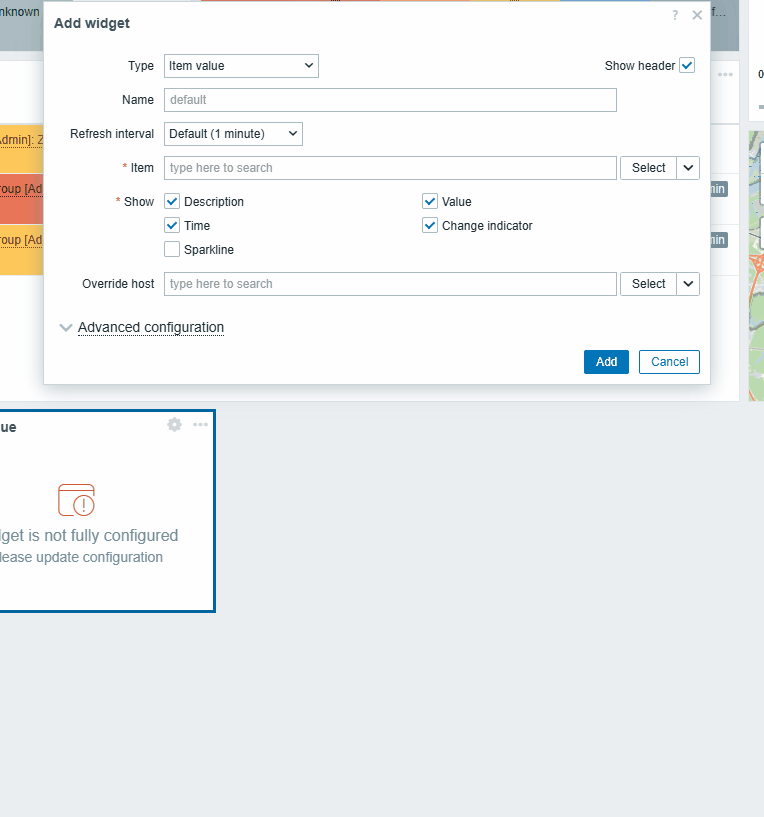764x817 pixels.
Task: Open the Type dropdown
Action: click(241, 66)
